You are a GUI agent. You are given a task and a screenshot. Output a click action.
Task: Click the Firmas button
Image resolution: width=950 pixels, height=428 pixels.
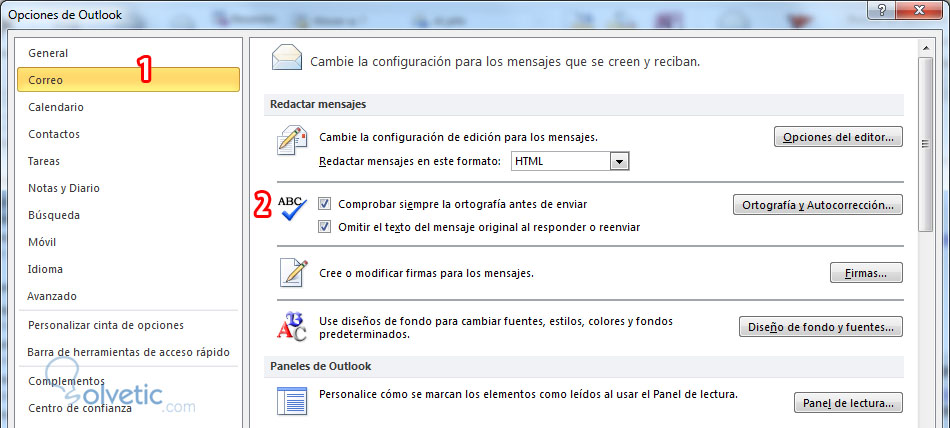pyautogui.click(x=866, y=272)
